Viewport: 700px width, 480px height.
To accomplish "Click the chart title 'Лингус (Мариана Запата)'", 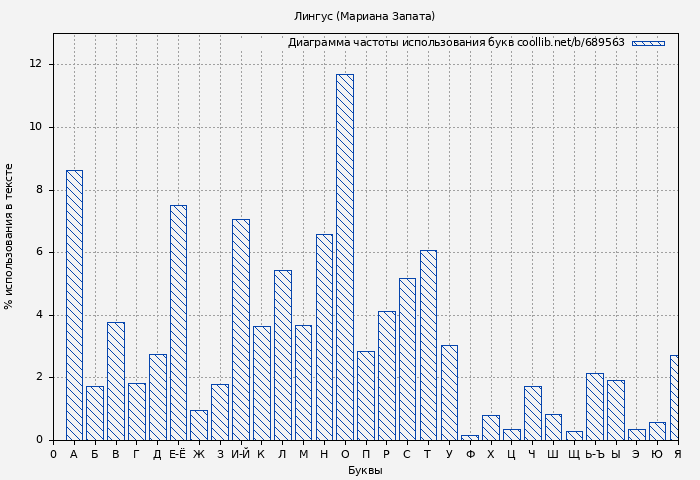I will (x=364, y=16).
